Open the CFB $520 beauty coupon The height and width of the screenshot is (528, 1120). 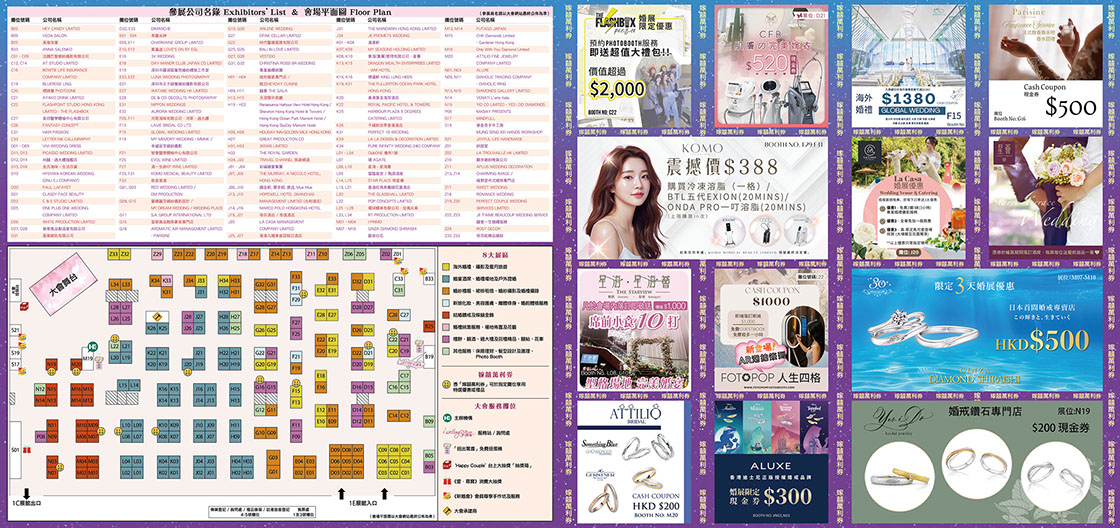771,66
